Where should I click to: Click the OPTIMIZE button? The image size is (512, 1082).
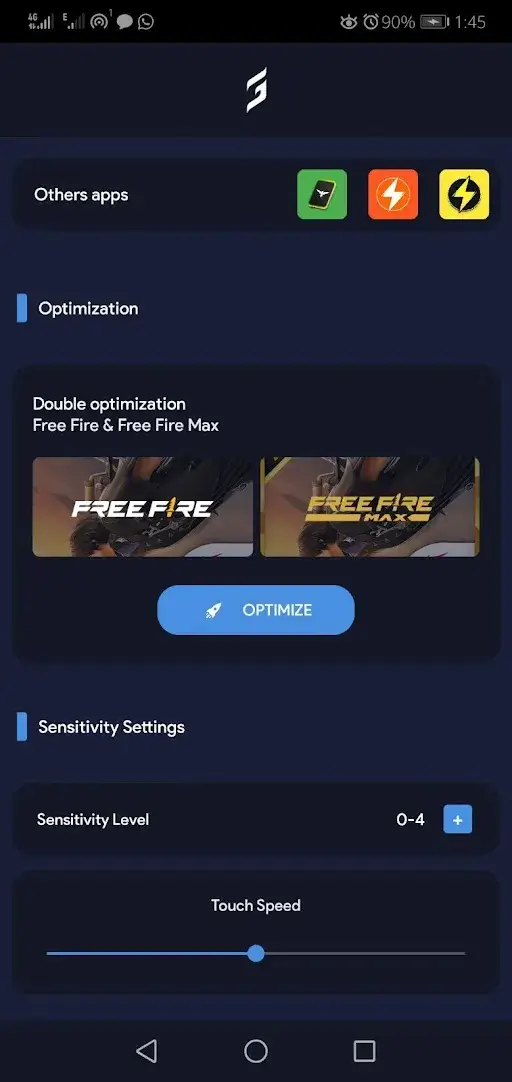click(x=256, y=610)
